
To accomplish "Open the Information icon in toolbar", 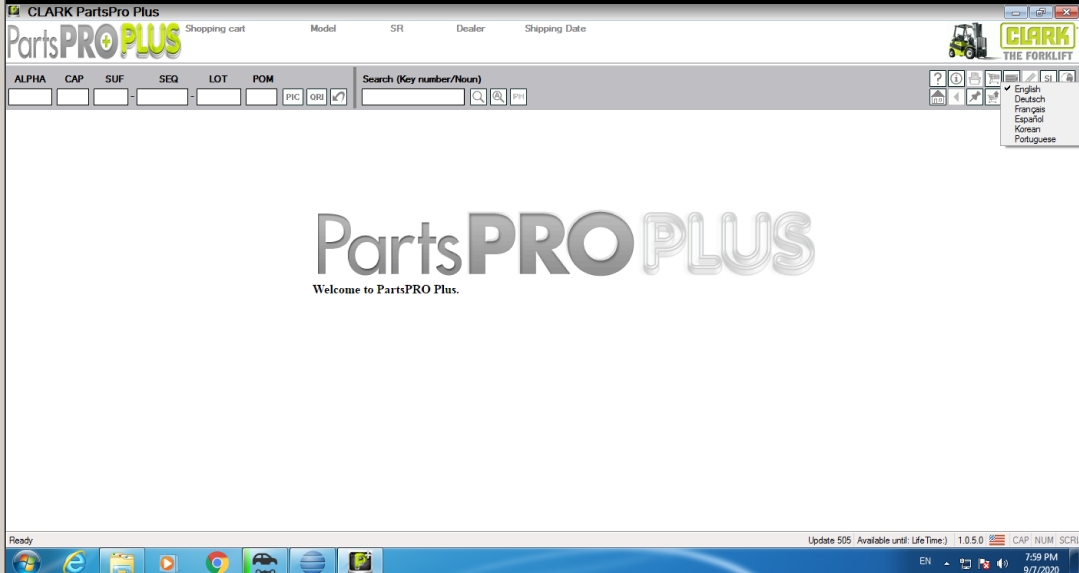I will click(x=956, y=78).
